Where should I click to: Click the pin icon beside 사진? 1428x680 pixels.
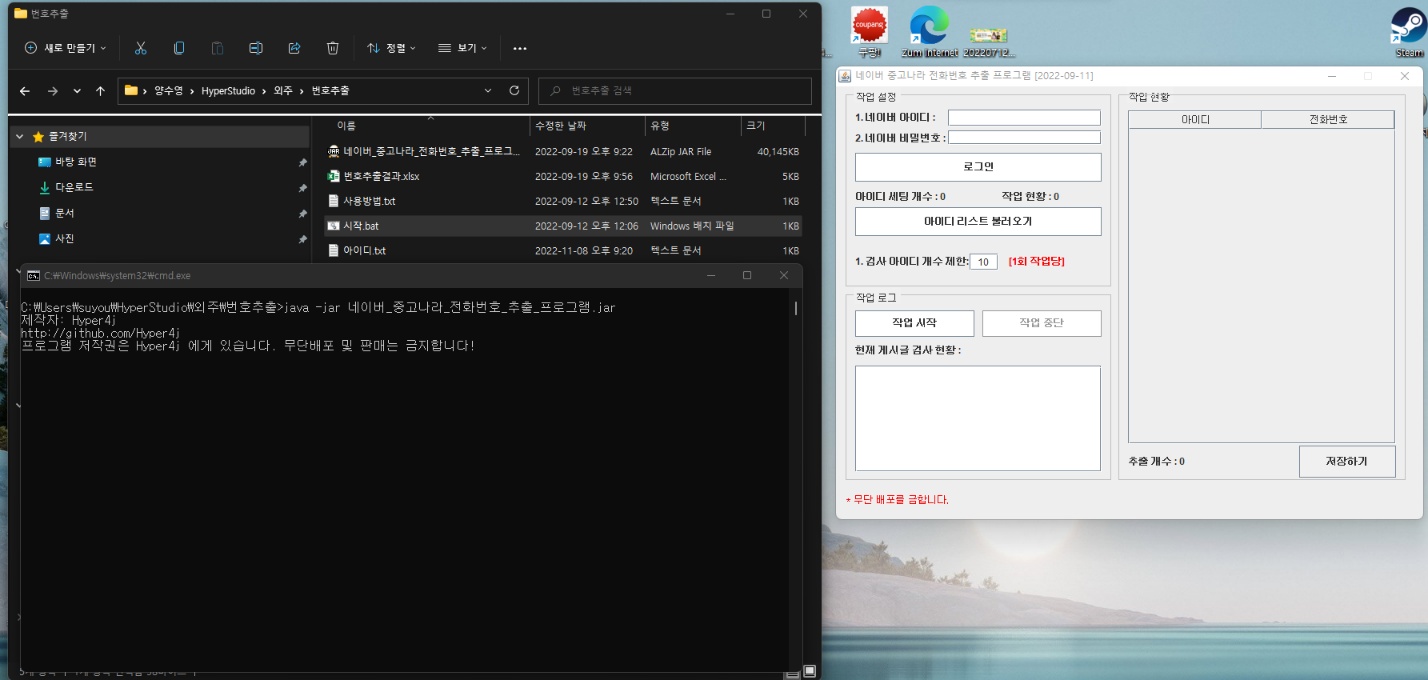302,240
